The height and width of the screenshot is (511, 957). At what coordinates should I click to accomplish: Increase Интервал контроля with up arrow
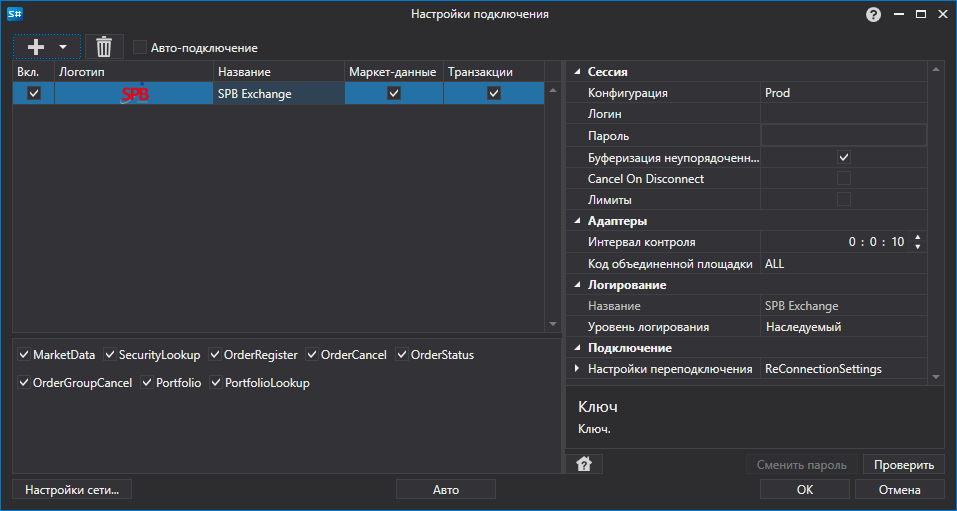[x=917, y=237]
